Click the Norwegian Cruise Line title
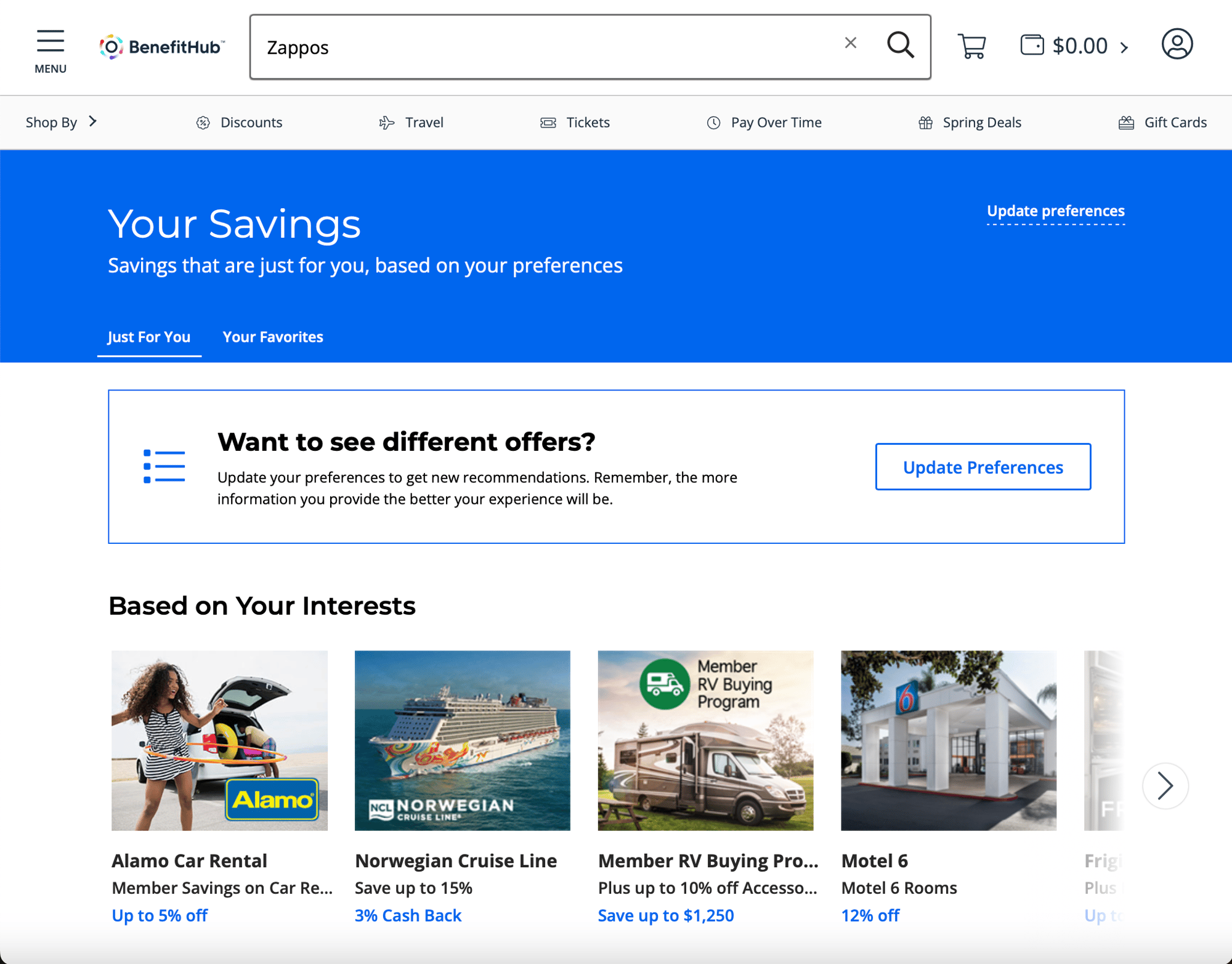The image size is (1232, 964). point(456,861)
